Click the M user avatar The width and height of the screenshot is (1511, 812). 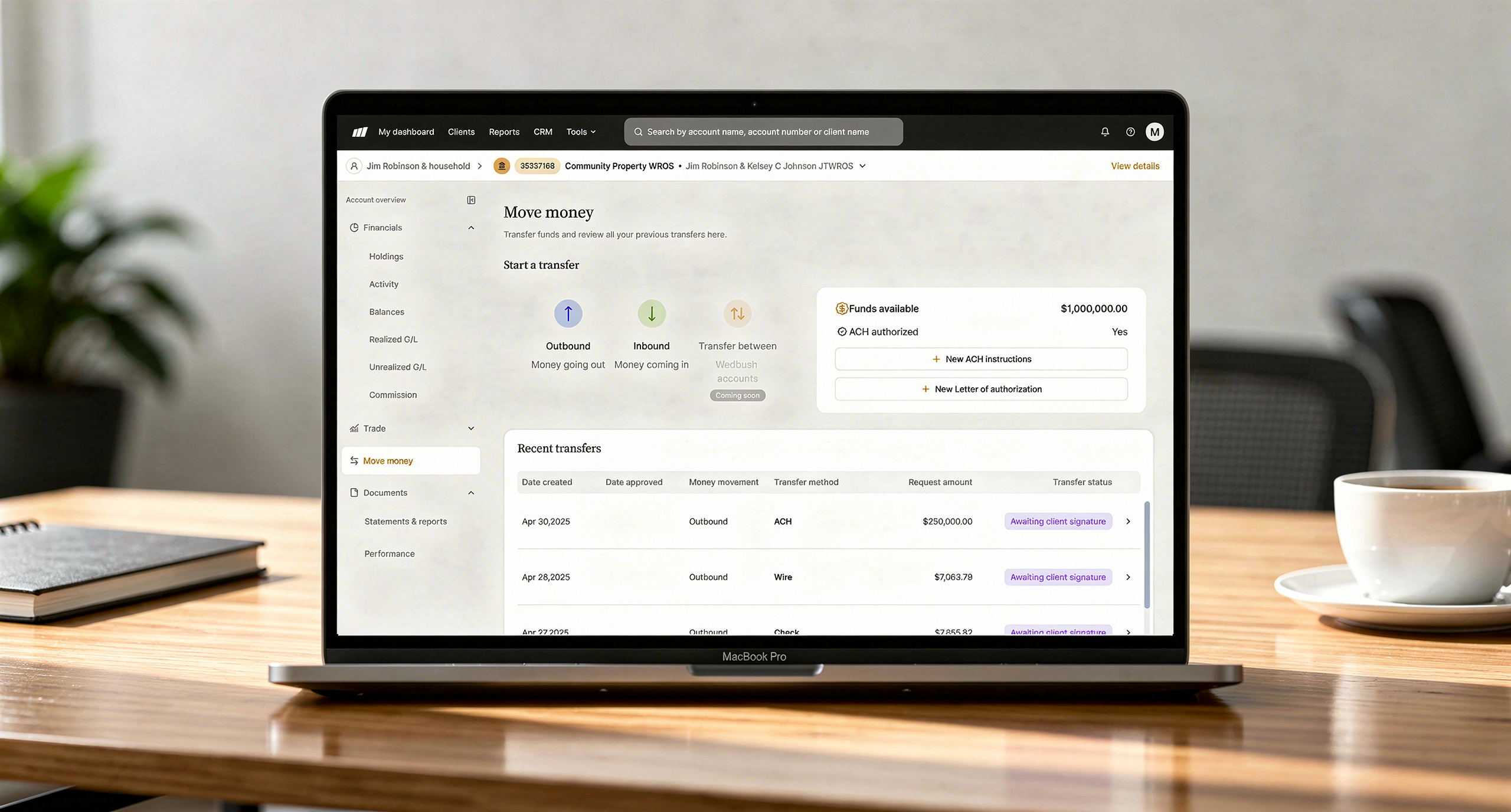click(1154, 132)
